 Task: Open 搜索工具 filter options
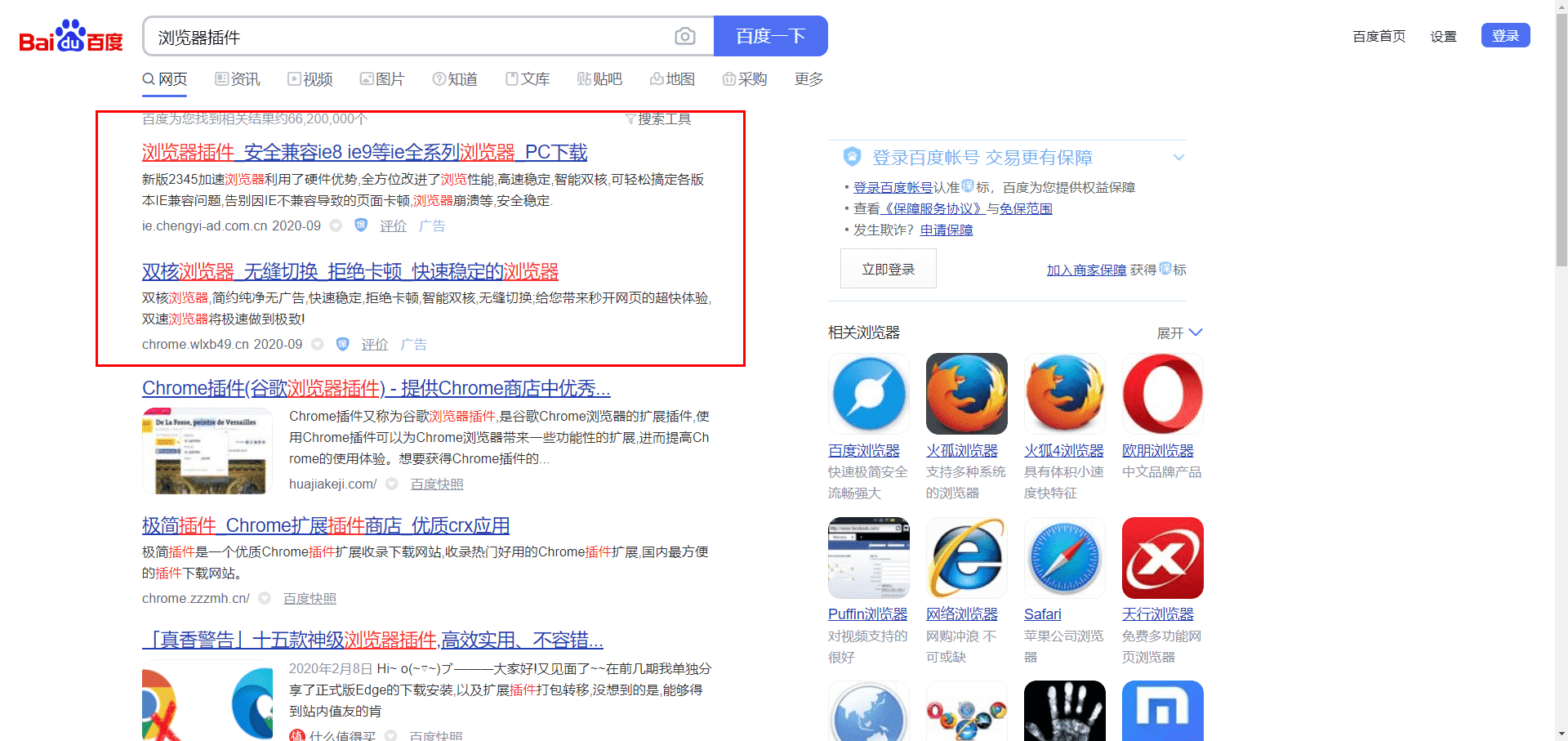coord(658,119)
